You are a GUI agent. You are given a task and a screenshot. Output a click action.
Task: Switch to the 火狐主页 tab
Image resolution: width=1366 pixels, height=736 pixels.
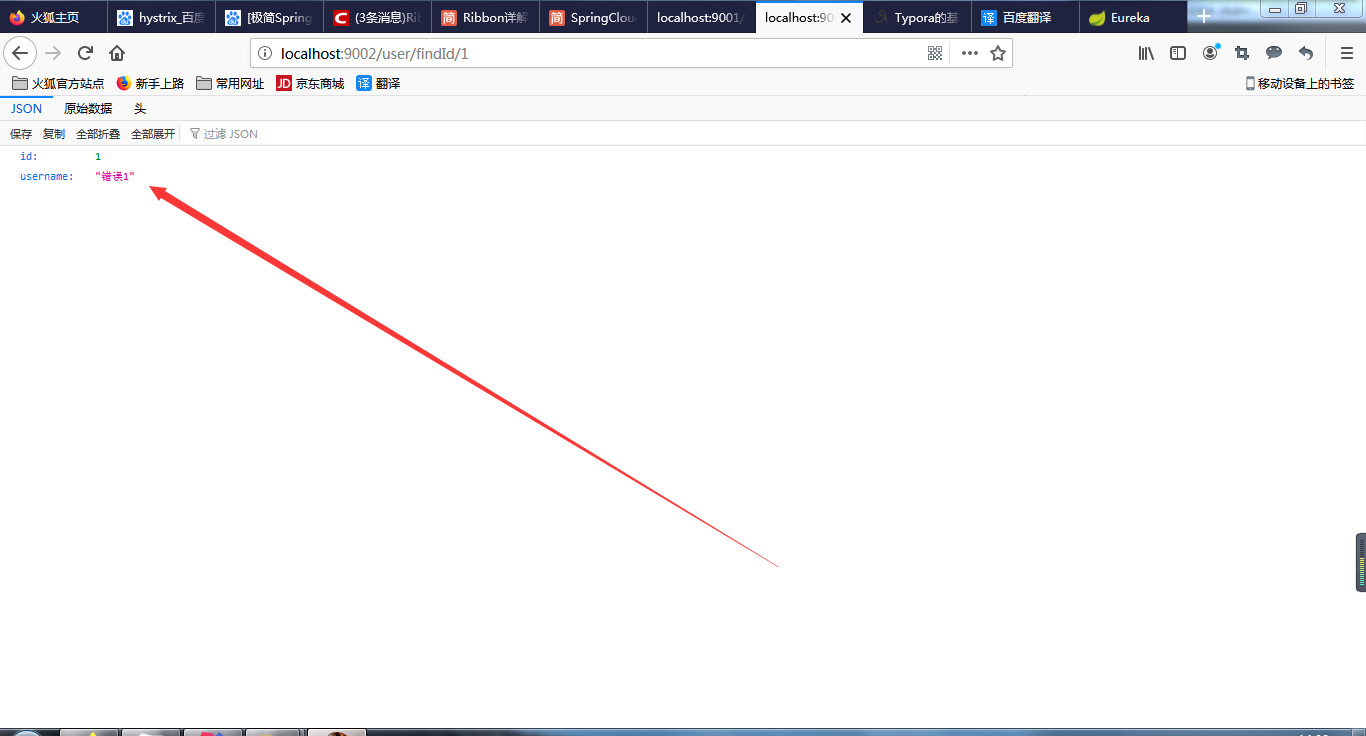tap(54, 18)
